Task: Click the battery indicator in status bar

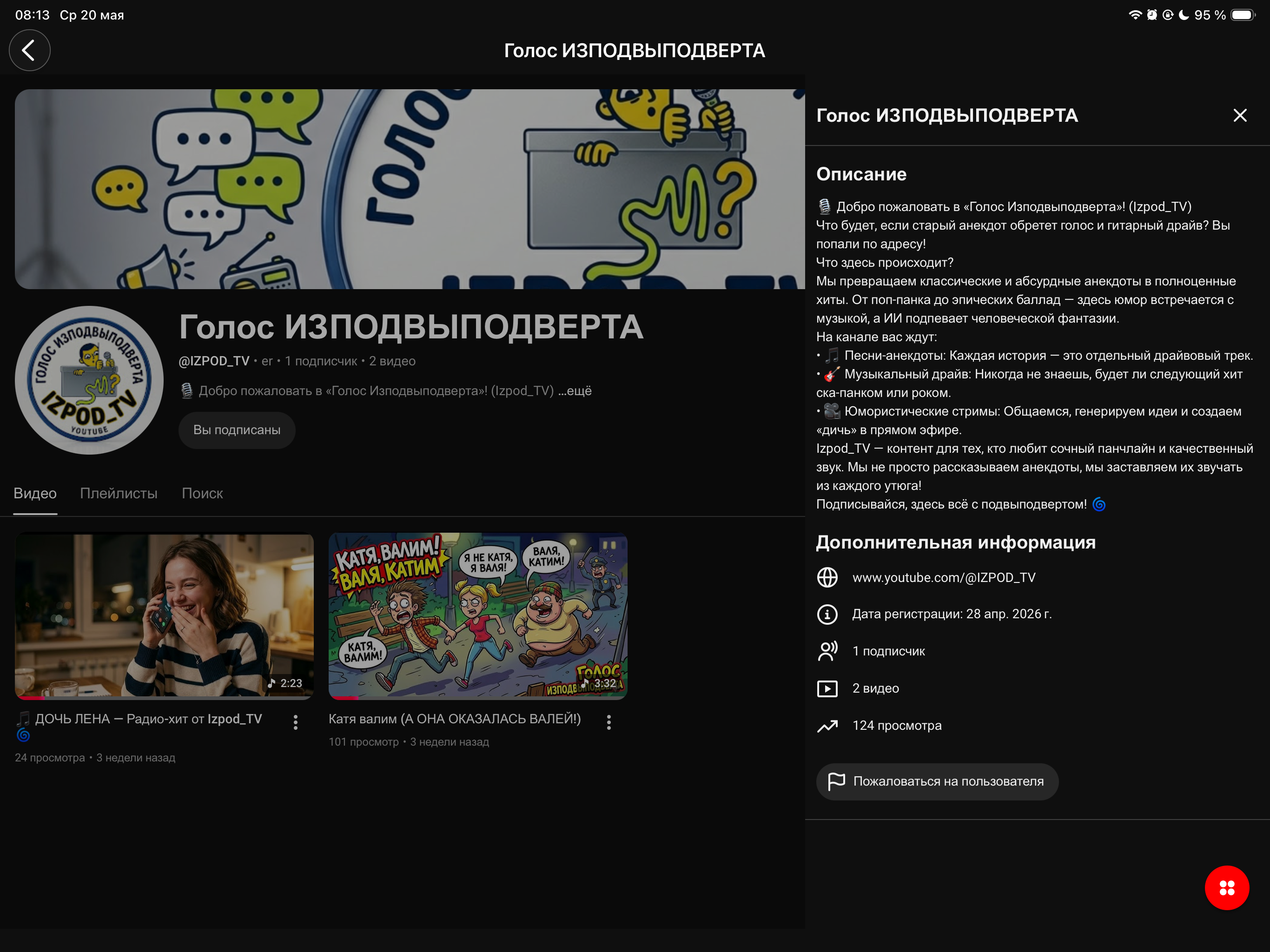Action: (x=1244, y=15)
